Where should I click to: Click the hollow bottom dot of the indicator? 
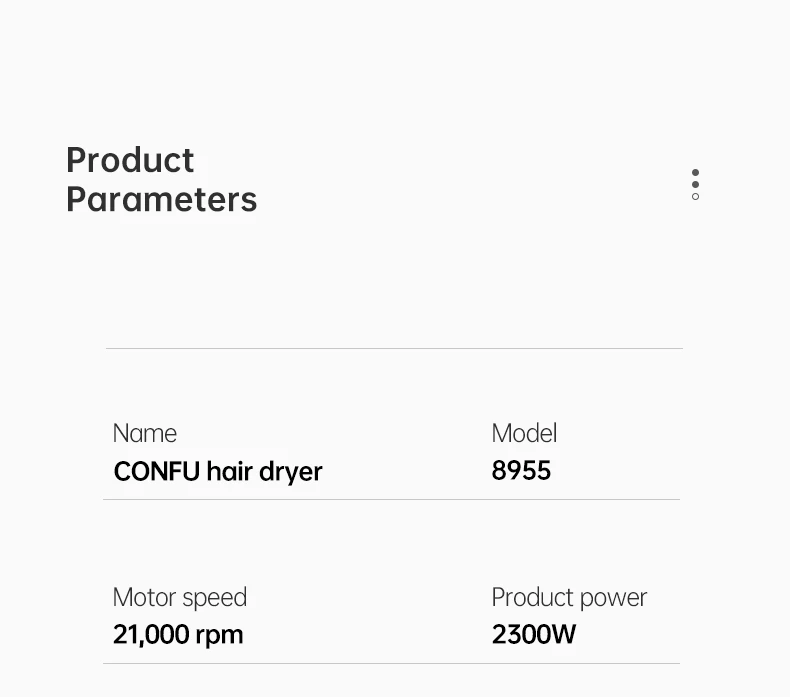695,197
